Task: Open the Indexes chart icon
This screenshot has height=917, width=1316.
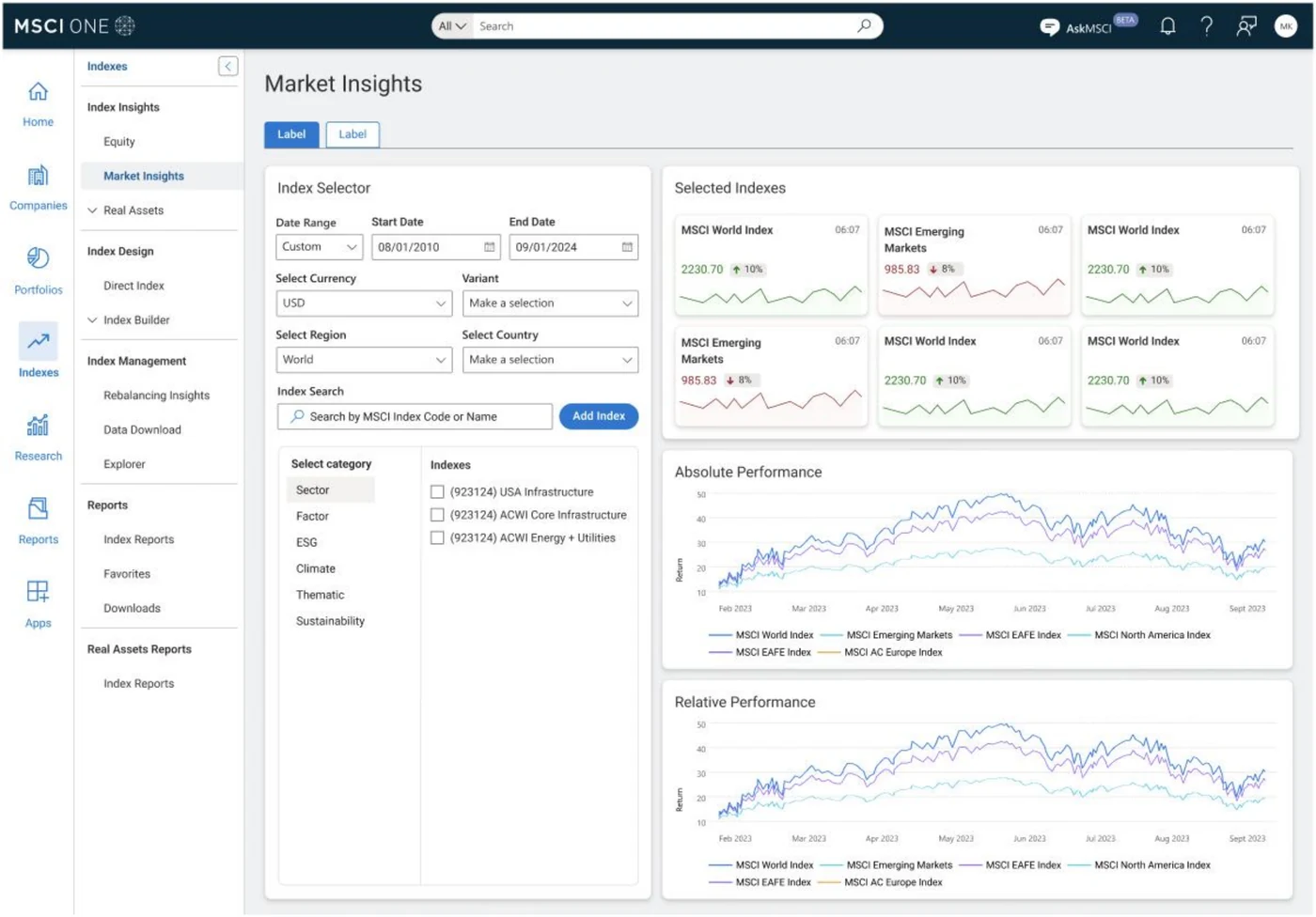Action: click(x=38, y=341)
